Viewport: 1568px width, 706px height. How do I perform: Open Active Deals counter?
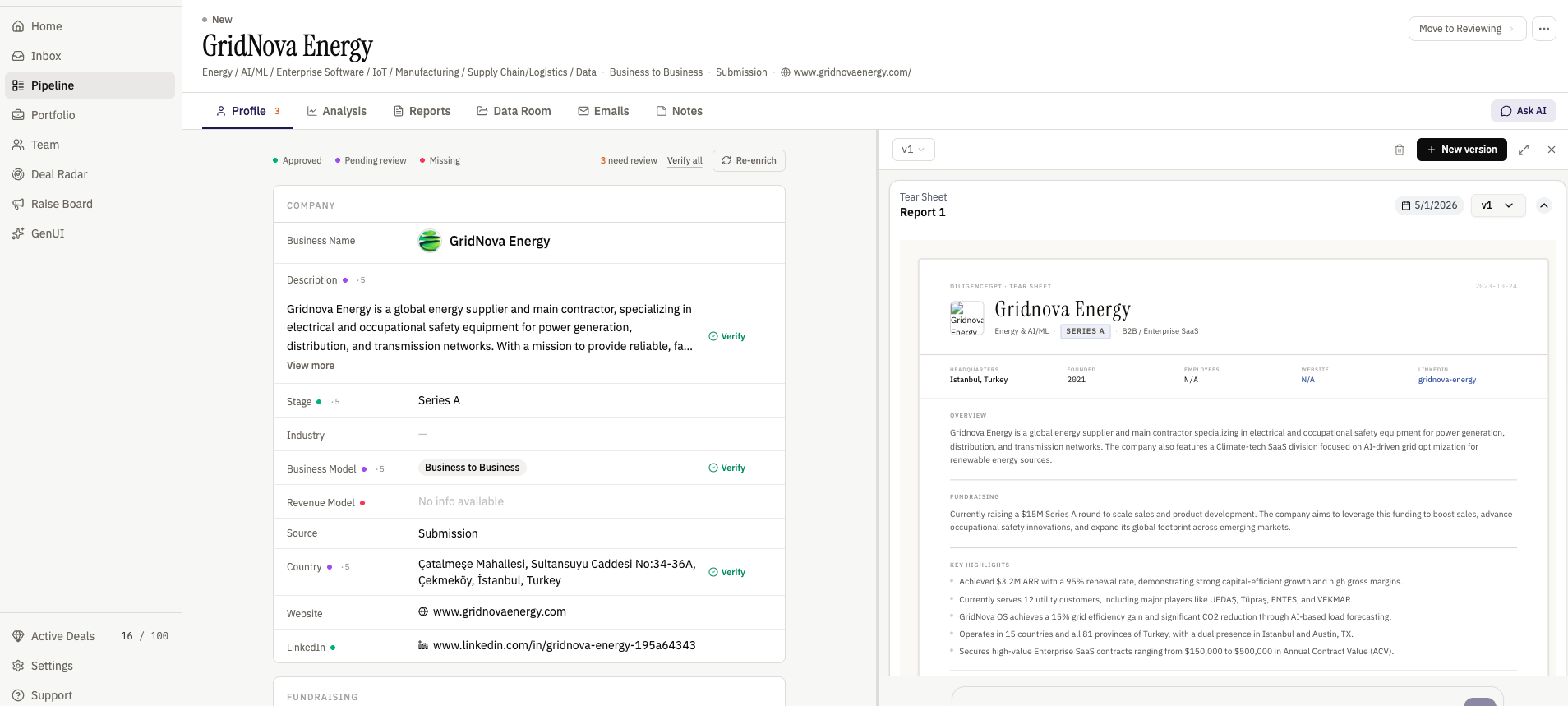click(x=90, y=636)
